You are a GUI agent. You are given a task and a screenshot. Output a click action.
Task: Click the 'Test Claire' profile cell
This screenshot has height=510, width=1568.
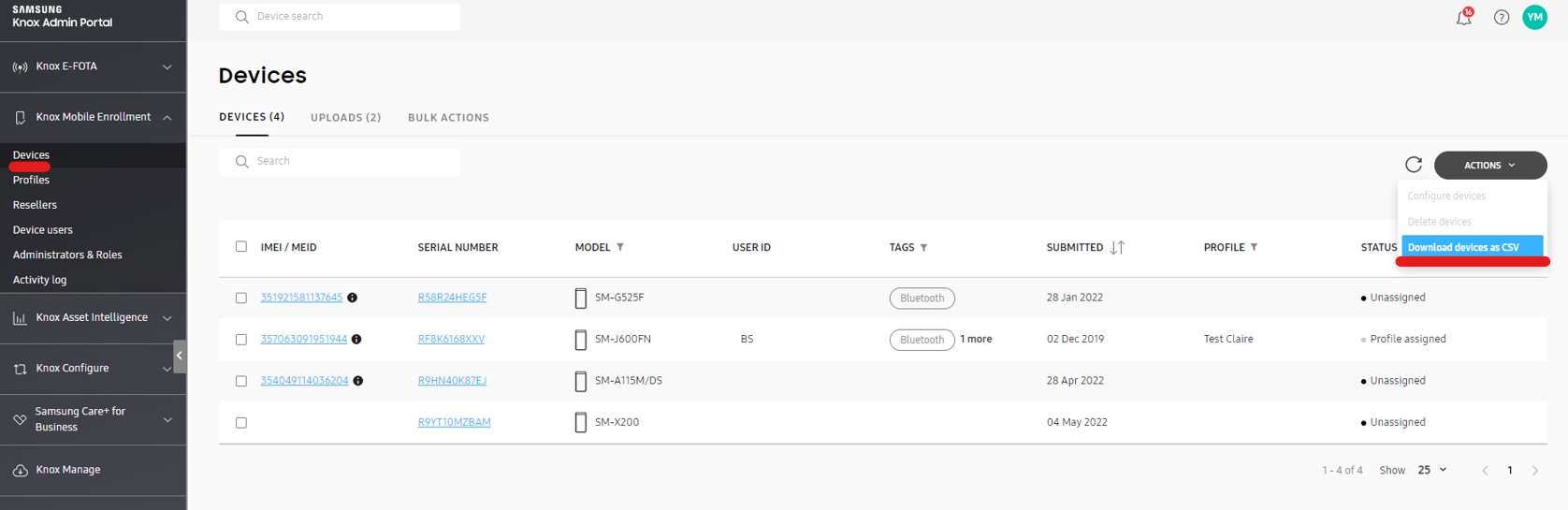(1228, 339)
